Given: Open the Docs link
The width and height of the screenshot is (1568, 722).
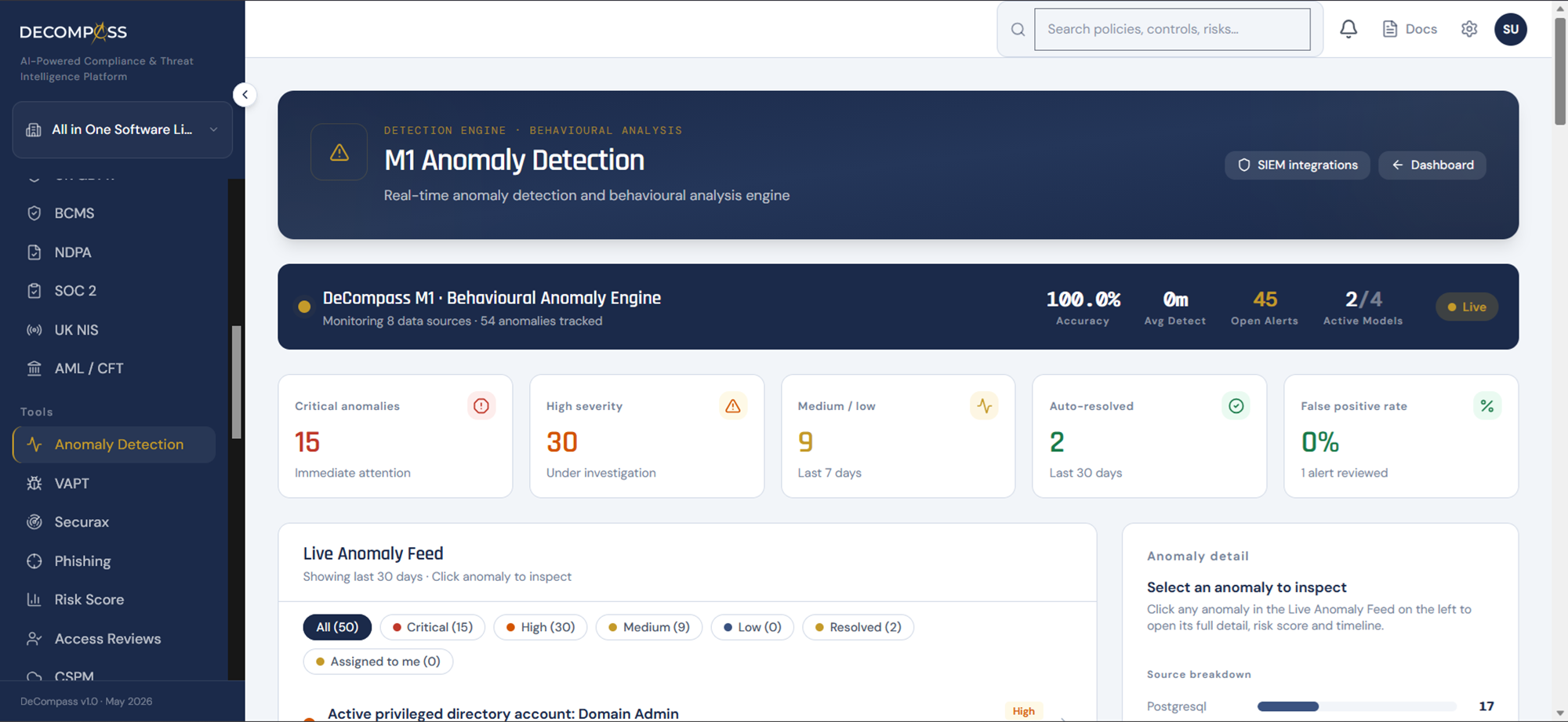Looking at the screenshot, I should [1410, 29].
